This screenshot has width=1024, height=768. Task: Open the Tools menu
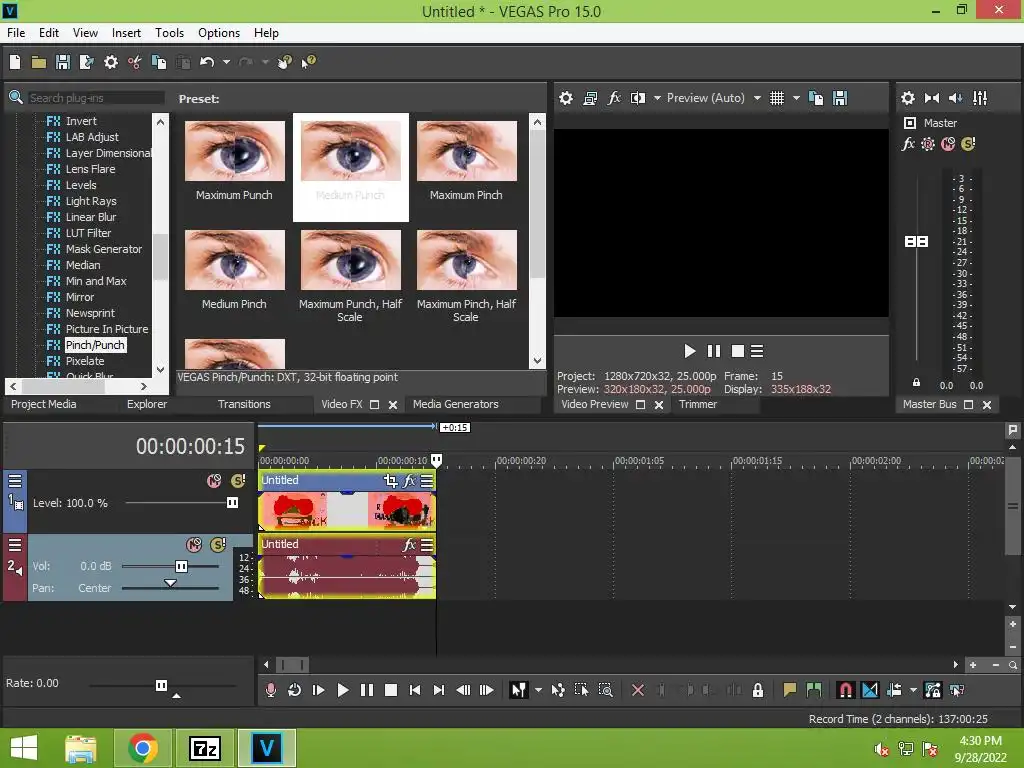[x=169, y=33]
